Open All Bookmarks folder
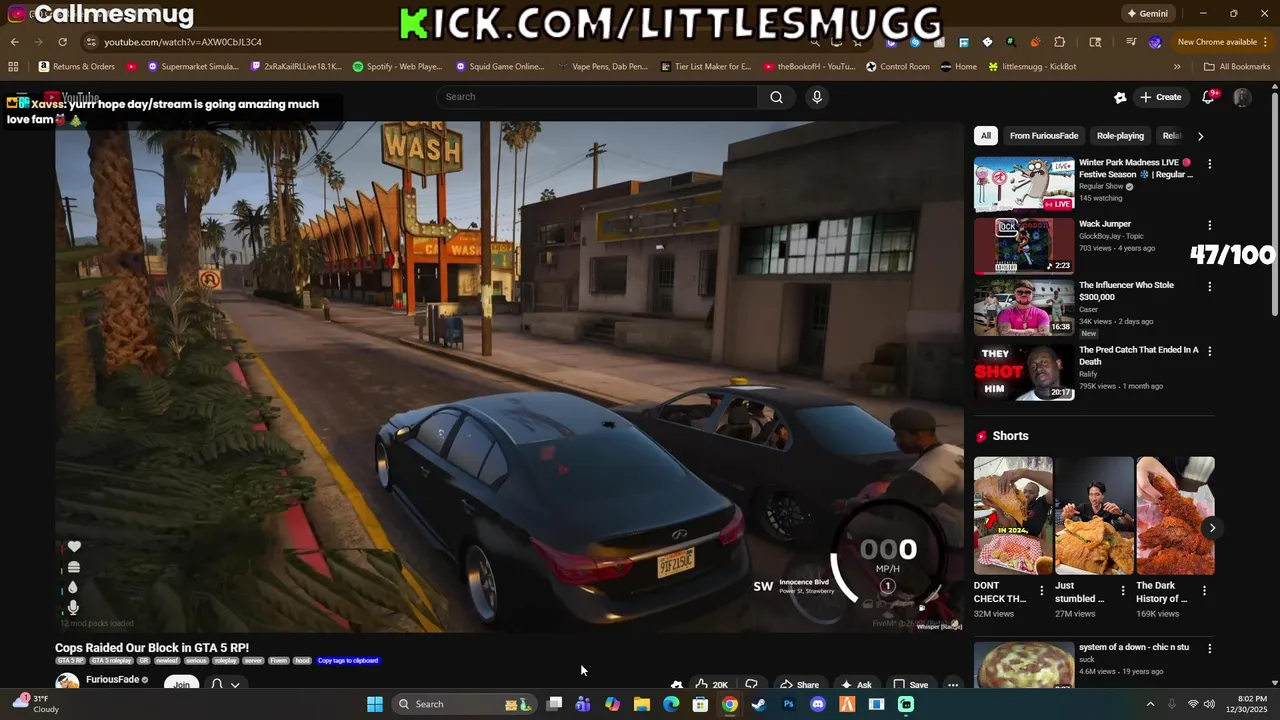Screen dimensions: 1280x720 pos(1237,67)
